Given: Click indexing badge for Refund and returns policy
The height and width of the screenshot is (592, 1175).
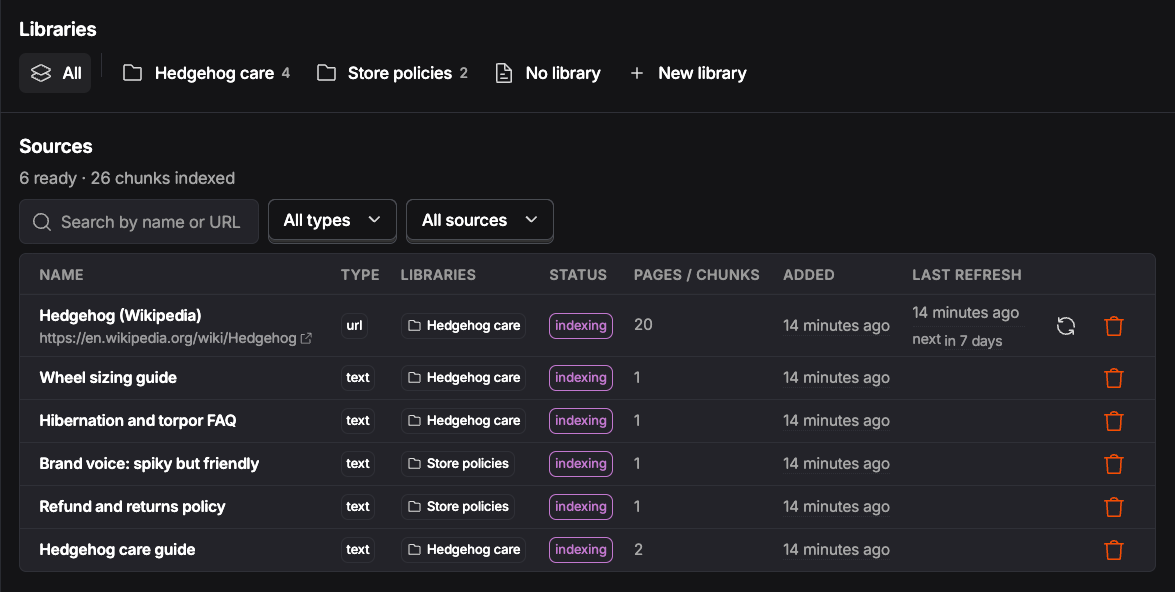Looking at the screenshot, I should 581,507.
